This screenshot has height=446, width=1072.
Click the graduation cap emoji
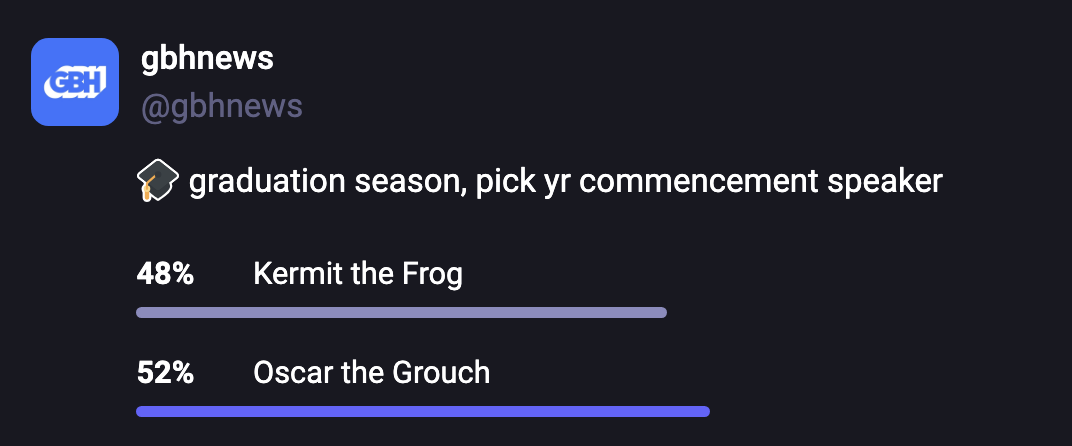[x=157, y=182]
